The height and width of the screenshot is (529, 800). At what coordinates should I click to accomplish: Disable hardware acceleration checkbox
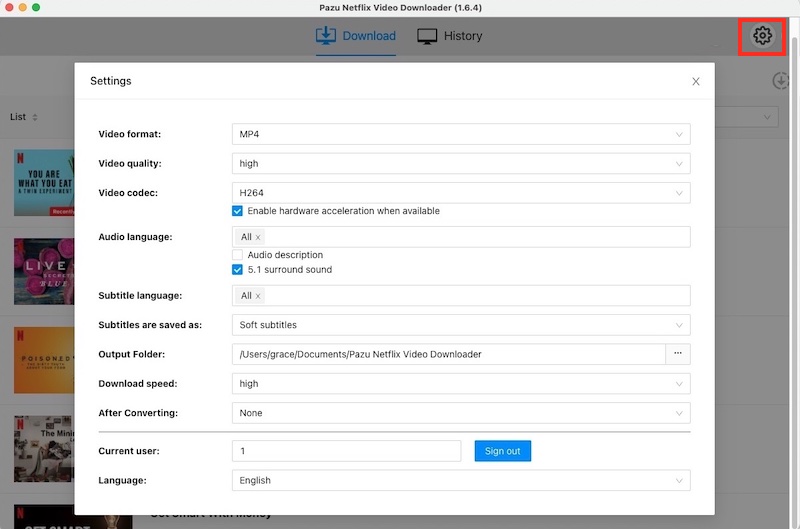(237, 211)
